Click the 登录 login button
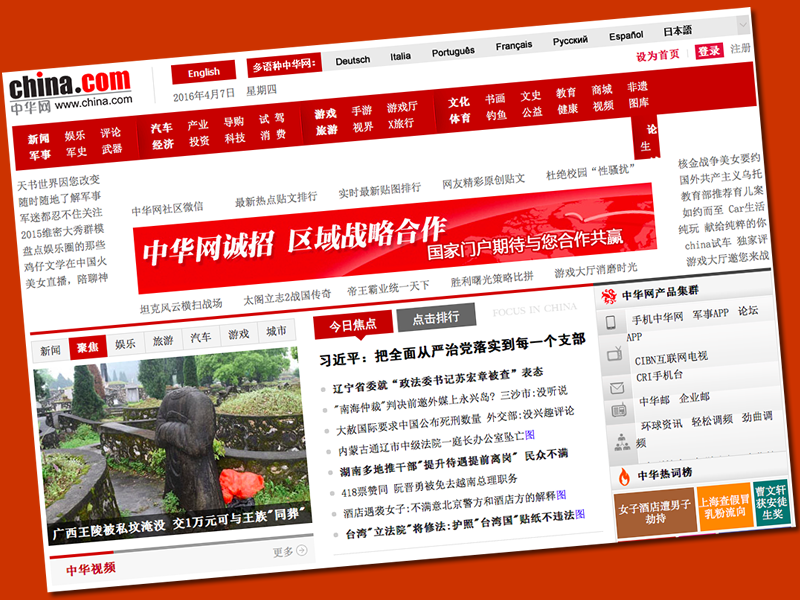Screen dimensions: 800x600 (709, 51)
